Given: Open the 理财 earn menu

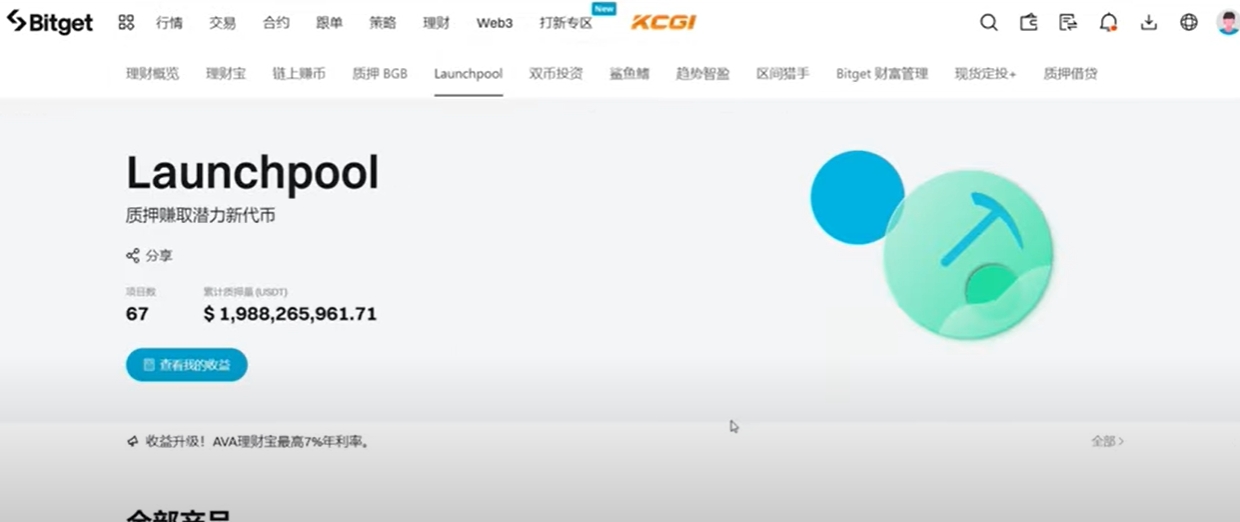Looking at the screenshot, I should [x=436, y=23].
